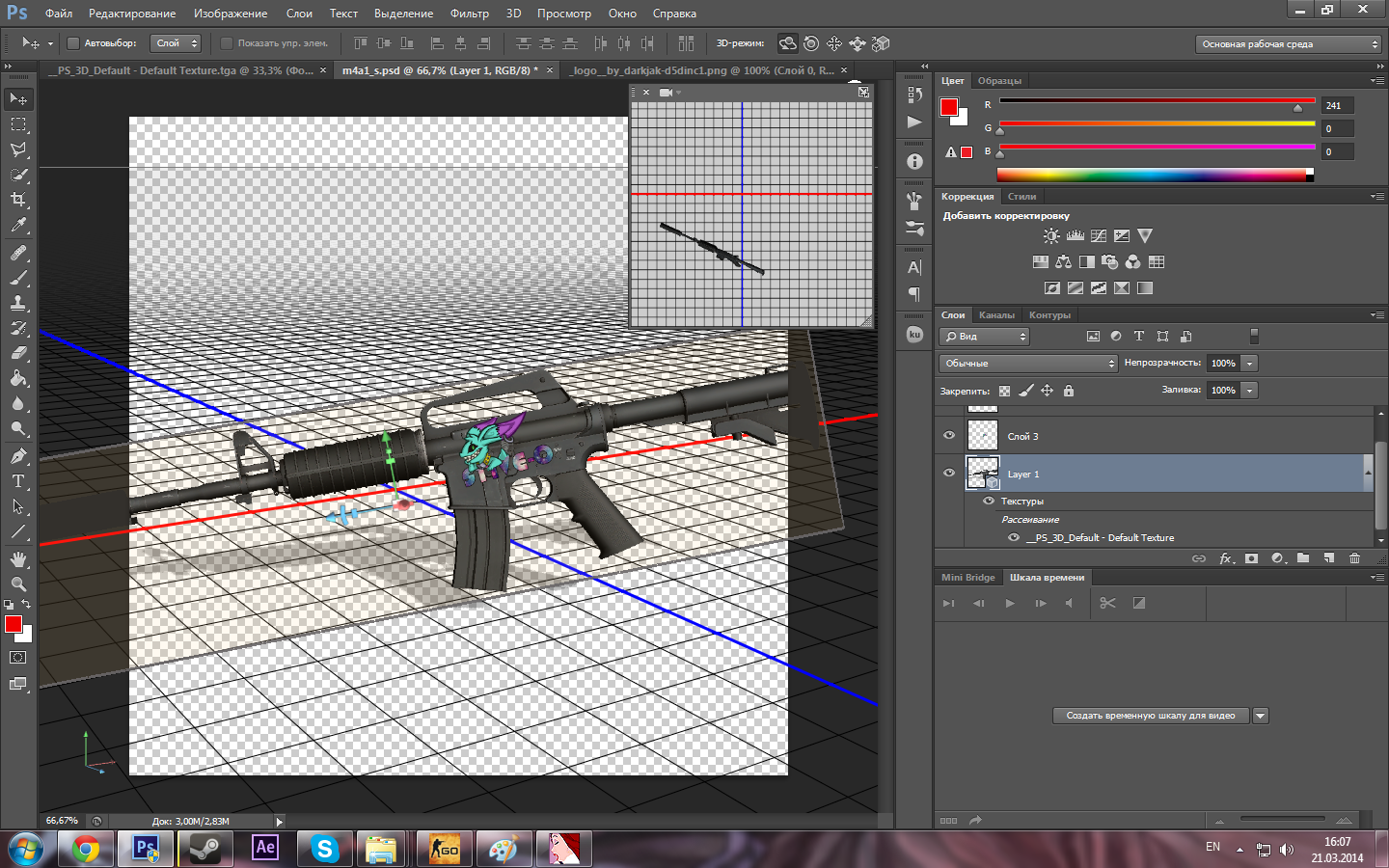The width and height of the screenshot is (1389, 868).
Task: Toggle lock image pixels brush icon
Action: pyautogui.click(x=1026, y=391)
